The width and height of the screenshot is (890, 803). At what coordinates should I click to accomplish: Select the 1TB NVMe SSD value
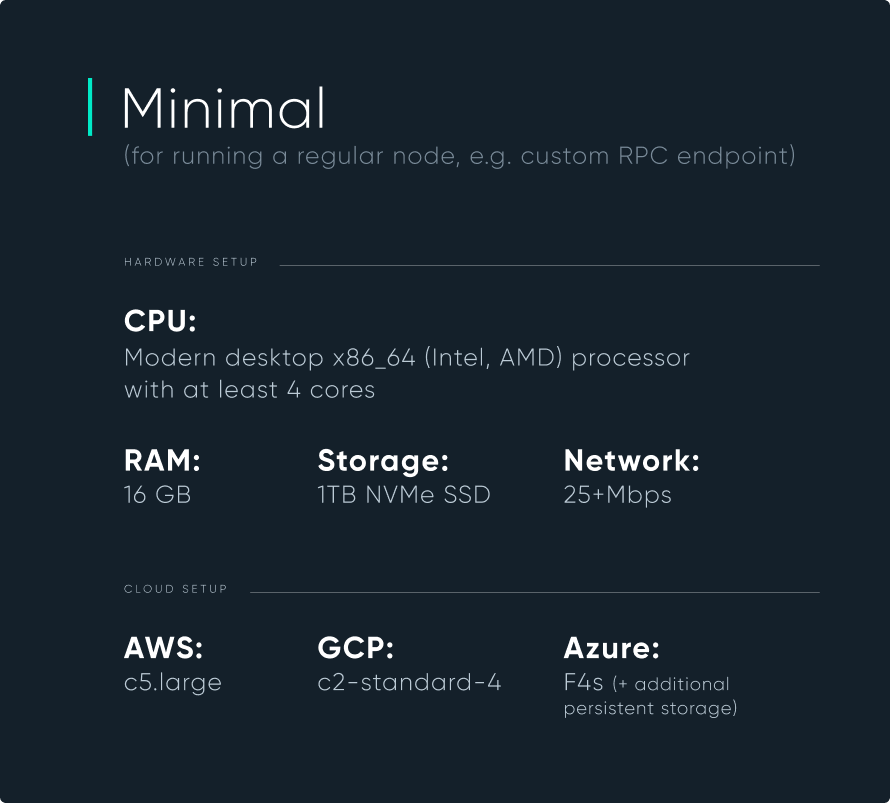(404, 495)
